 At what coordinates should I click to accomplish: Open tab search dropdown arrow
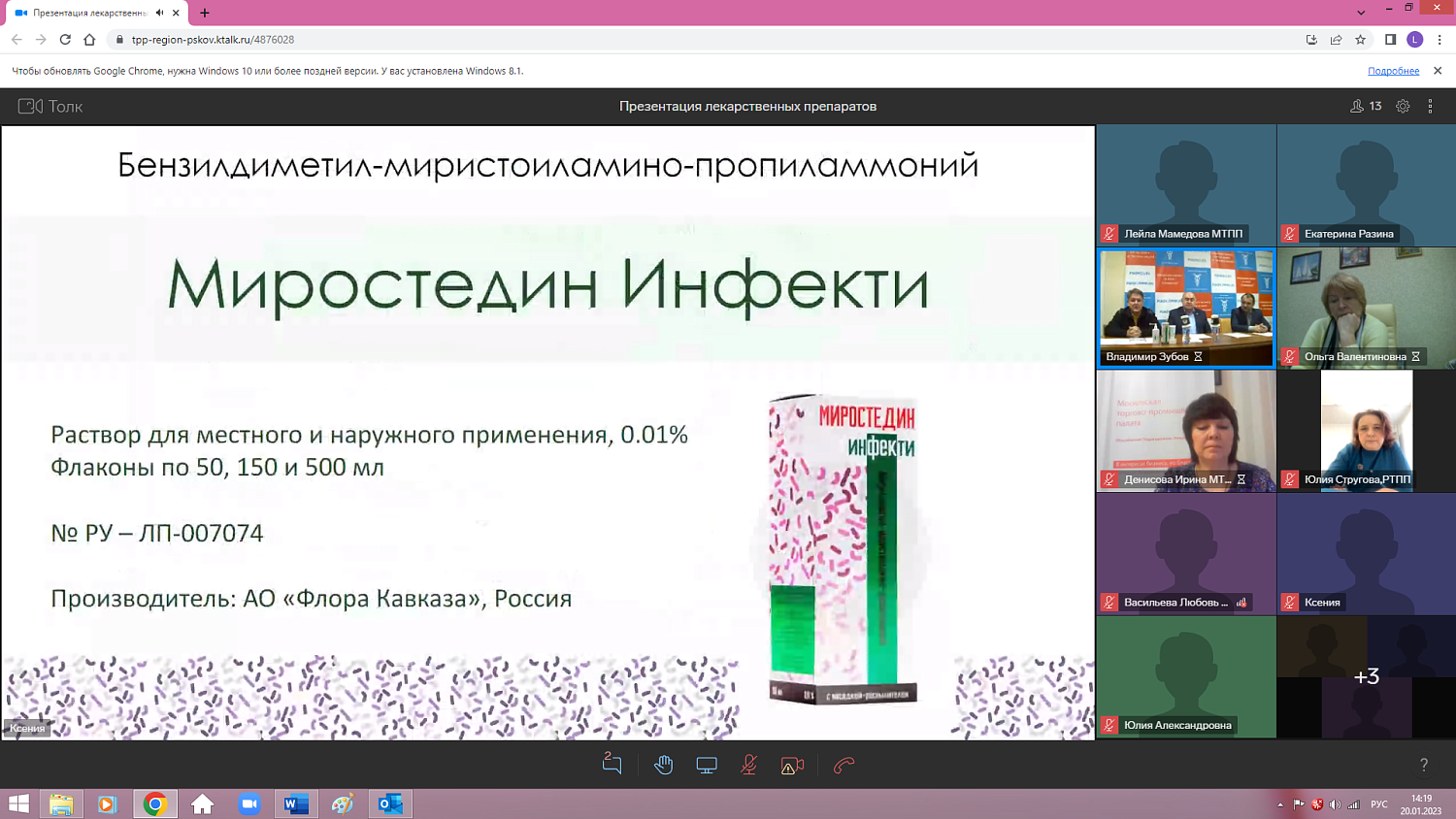(x=1361, y=13)
